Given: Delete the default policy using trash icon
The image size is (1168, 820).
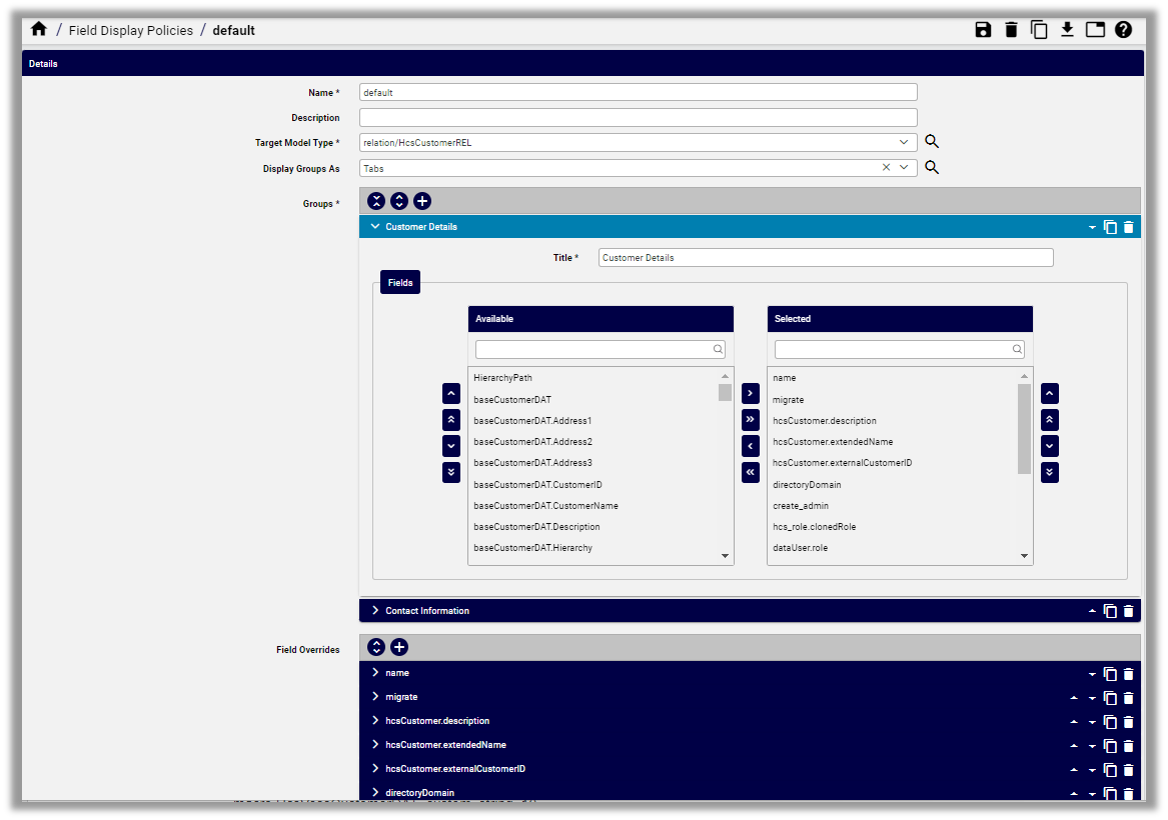Looking at the screenshot, I should click(x=1011, y=30).
